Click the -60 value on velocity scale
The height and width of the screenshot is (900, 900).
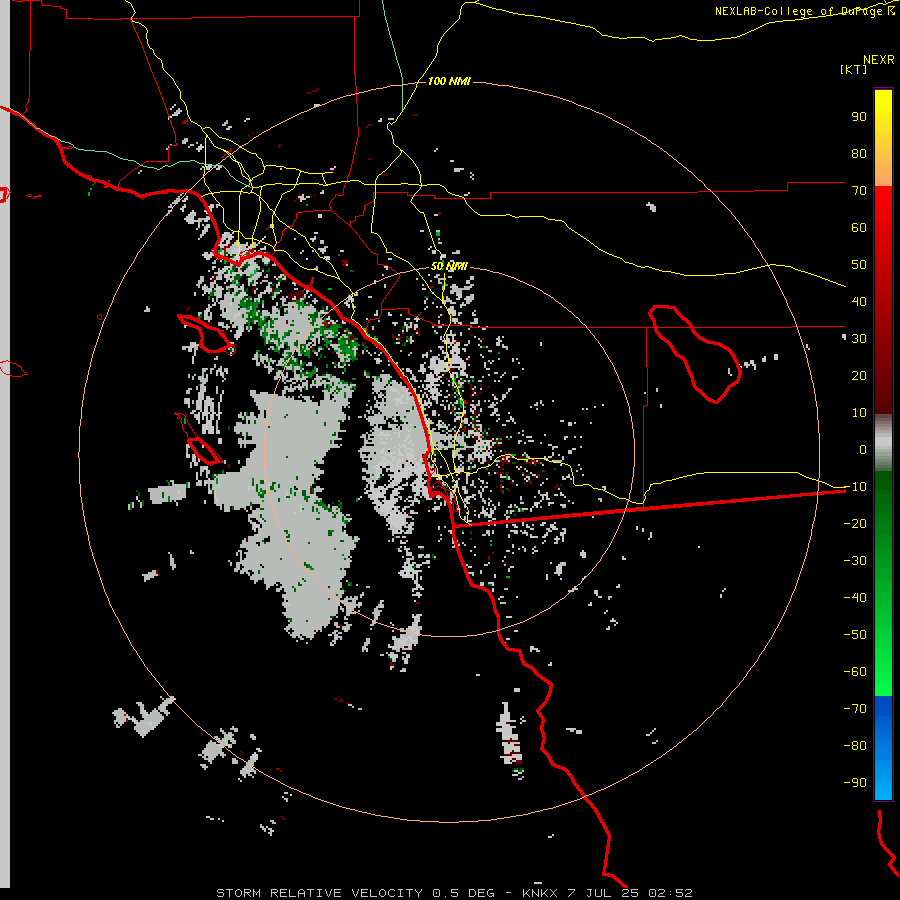[x=855, y=672]
